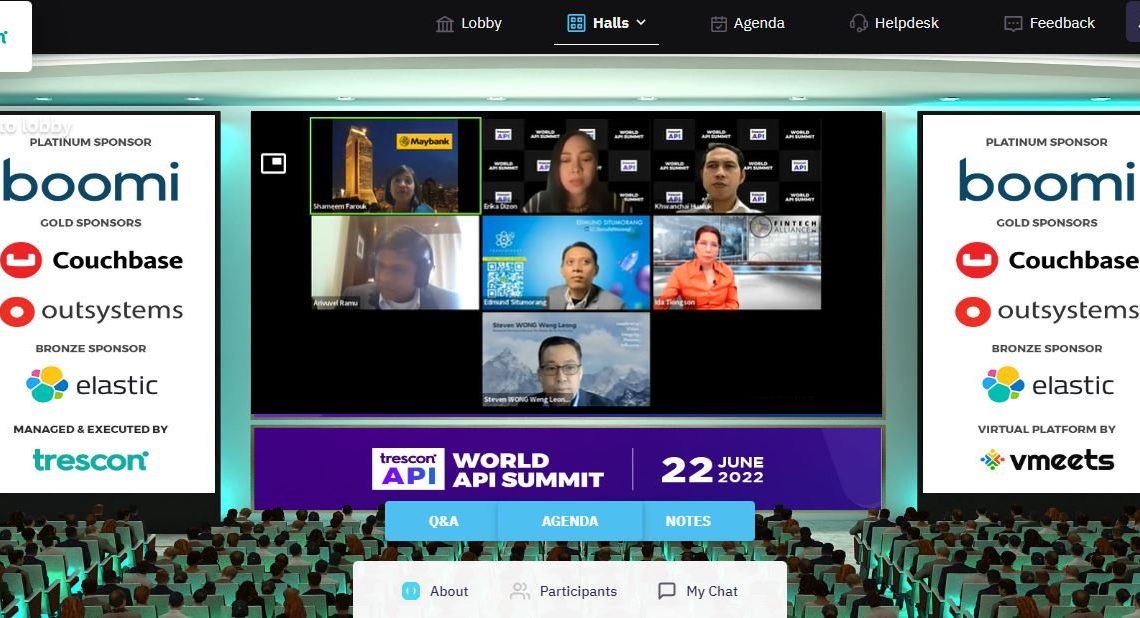Select Ida Tiongson's Fintech Alliance video tile
Screen dimensions: 1140x618
736,262
